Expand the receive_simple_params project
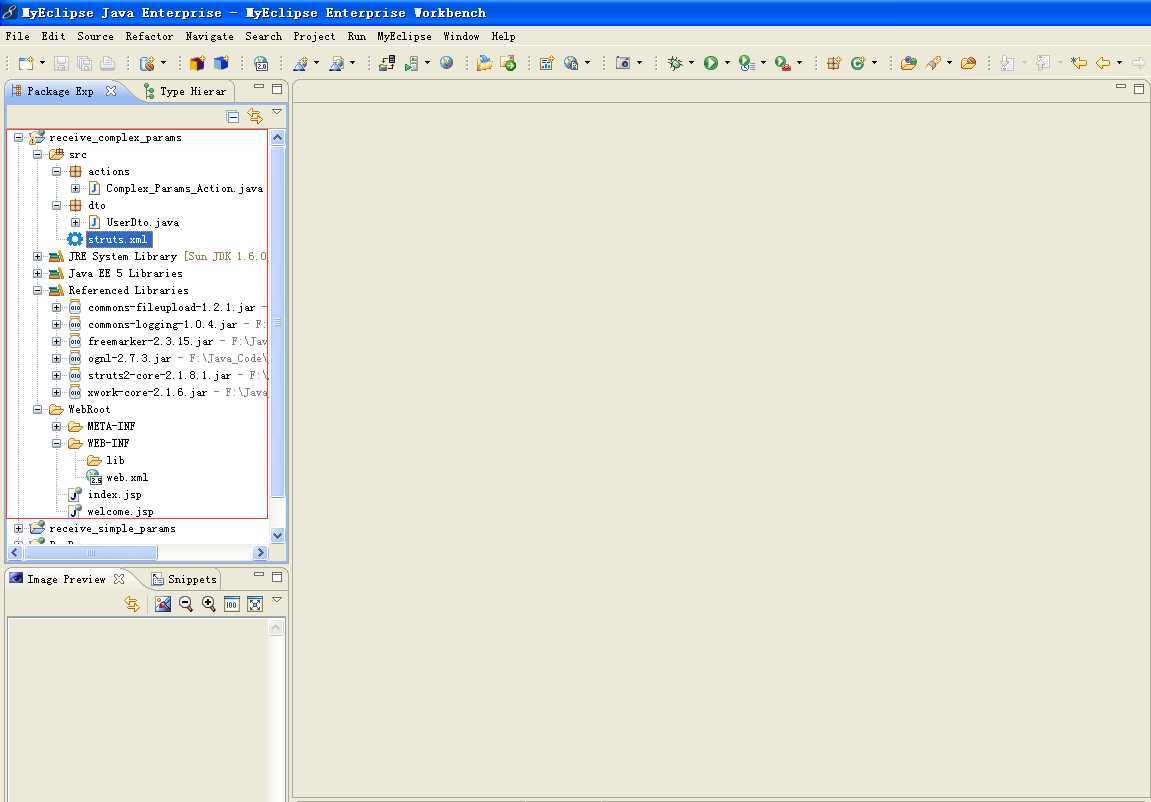The height and width of the screenshot is (802, 1151). (x=18, y=528)
